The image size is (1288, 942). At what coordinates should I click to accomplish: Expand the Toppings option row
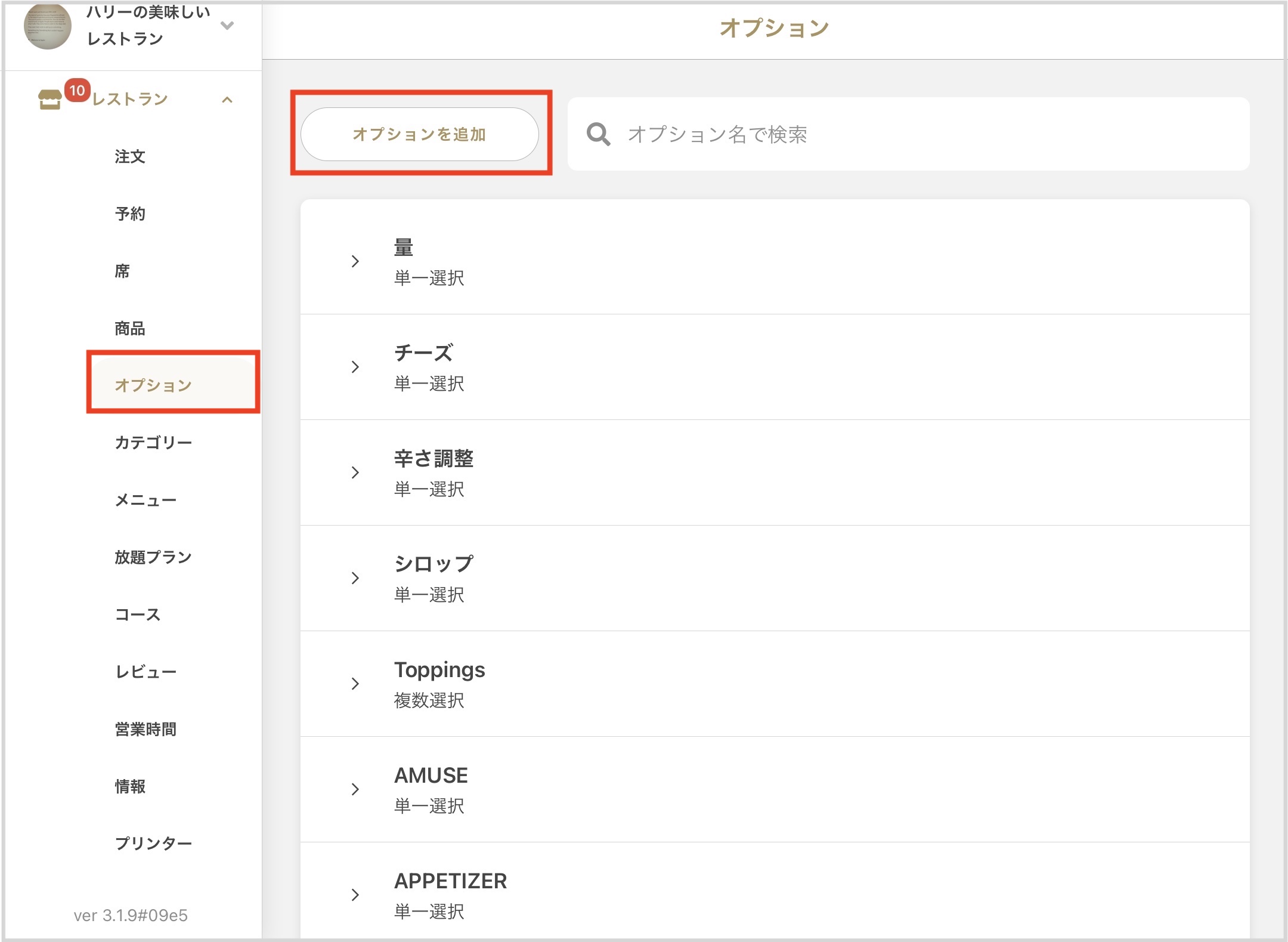click(x=355, y=684)
